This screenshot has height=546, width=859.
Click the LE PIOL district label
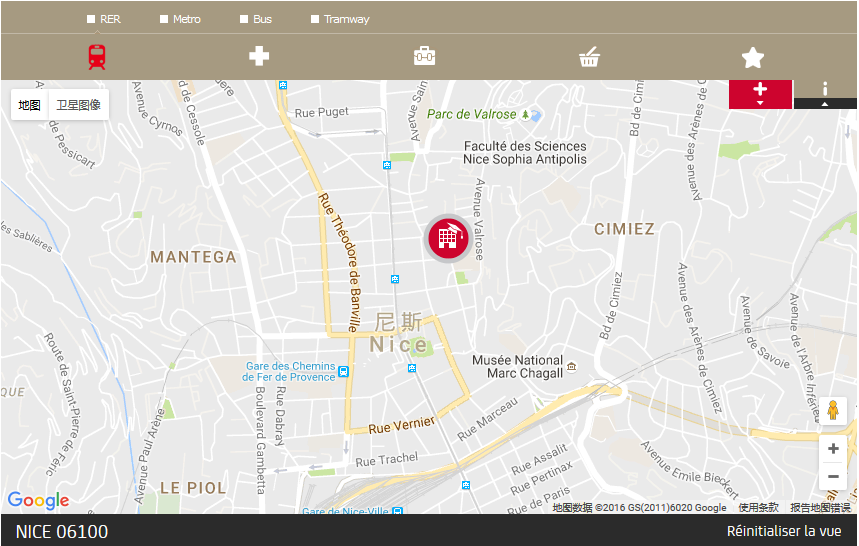tap(193, 488)
